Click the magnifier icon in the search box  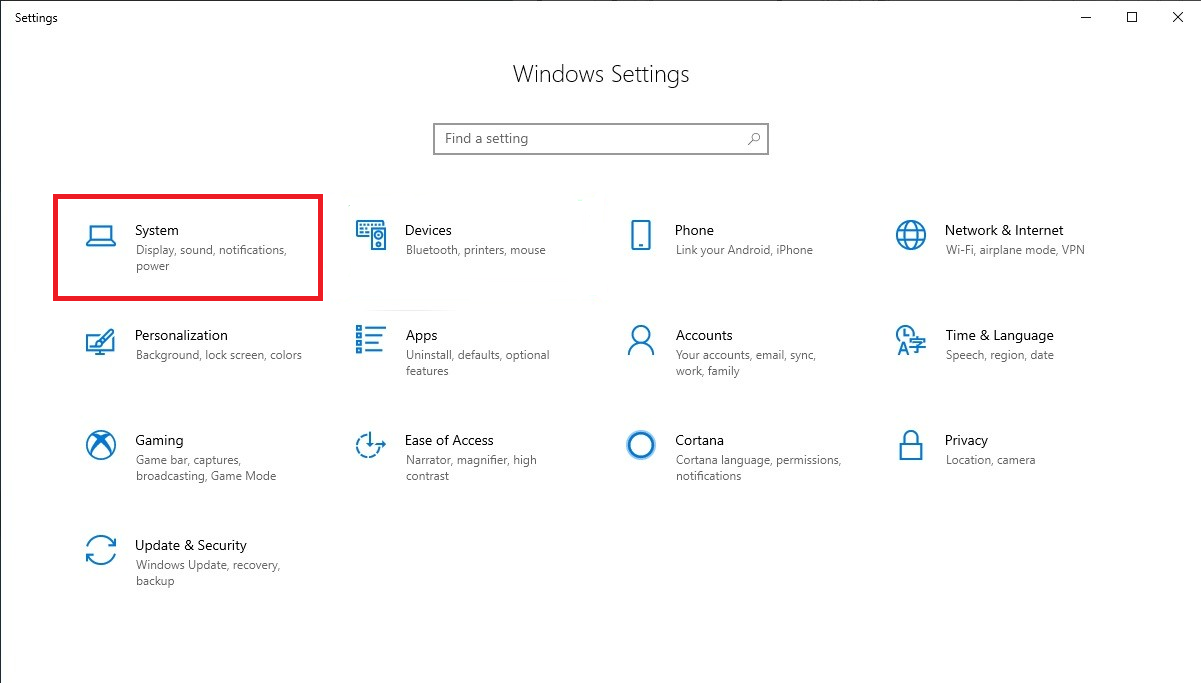[x=754, y=139]
